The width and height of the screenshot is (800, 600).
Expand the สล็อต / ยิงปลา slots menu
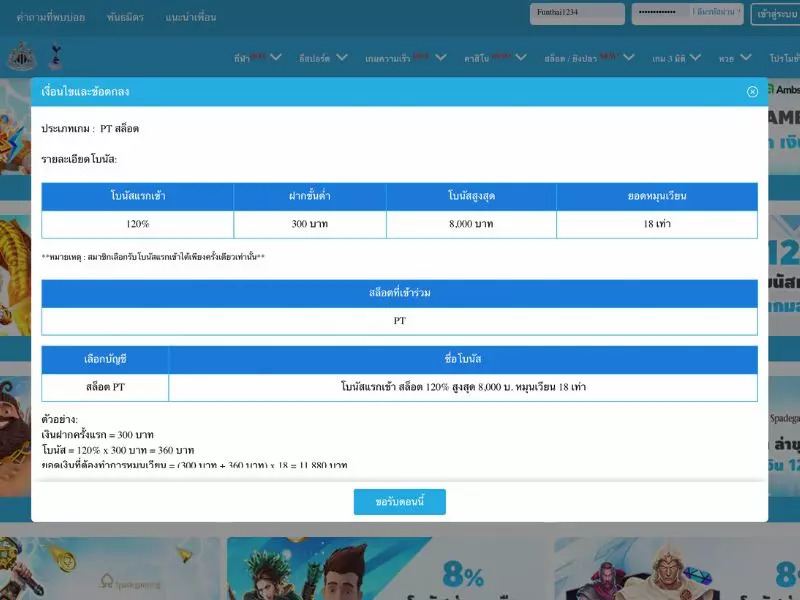589,58
